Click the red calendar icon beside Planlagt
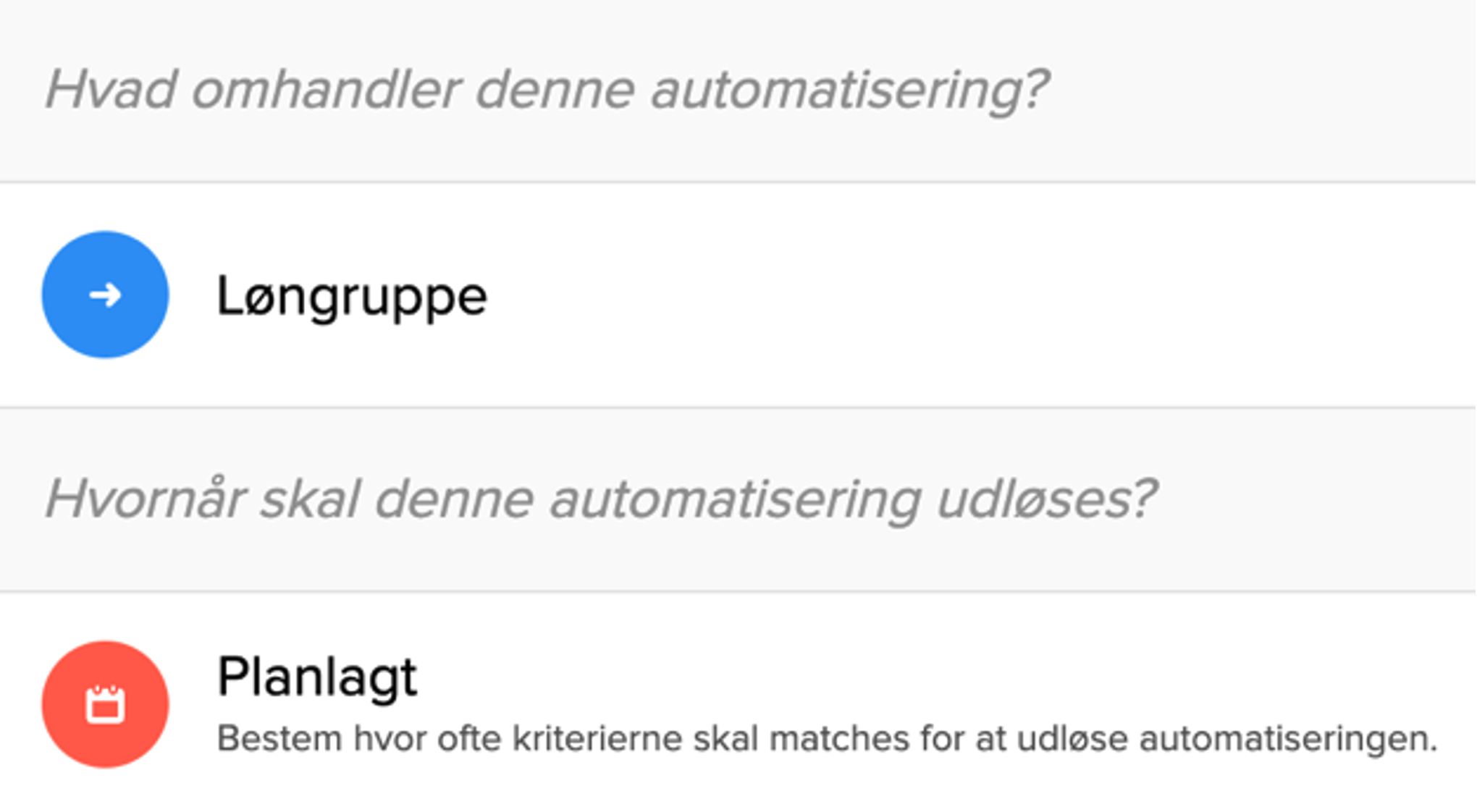This screenshot has width=1477, height=812. [x=105, y=703]
